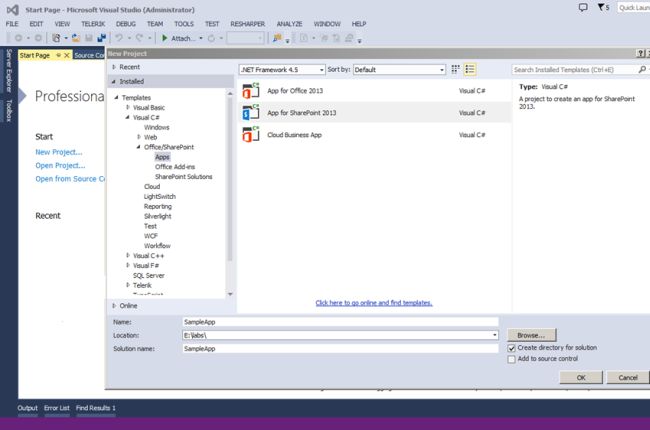Screen dimensions: 650x430
Task: Click the Navigate Backward toolbar icon
Action: pos(19,38)
